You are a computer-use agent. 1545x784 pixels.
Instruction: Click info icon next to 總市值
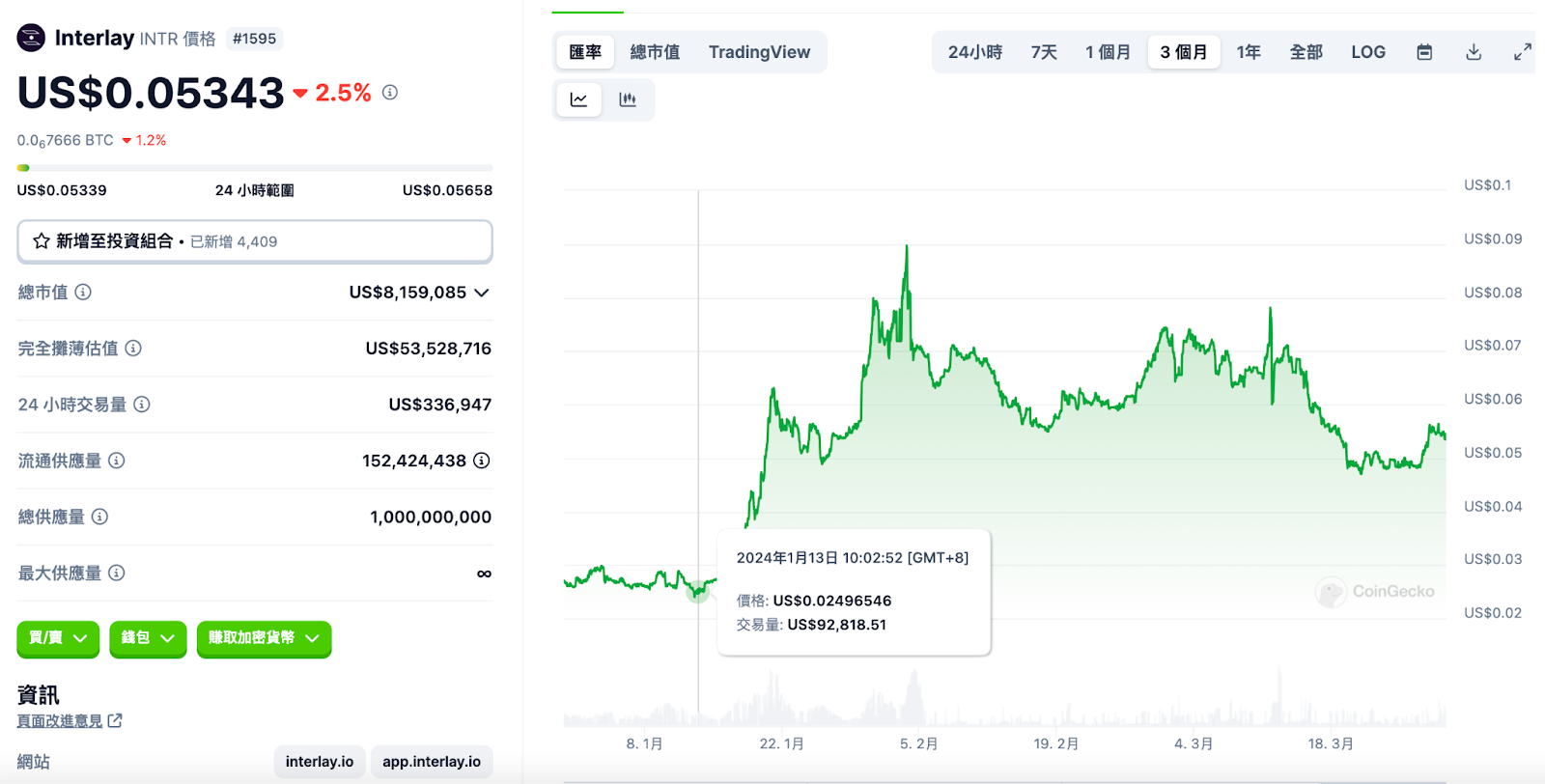[x=83, y=292]
